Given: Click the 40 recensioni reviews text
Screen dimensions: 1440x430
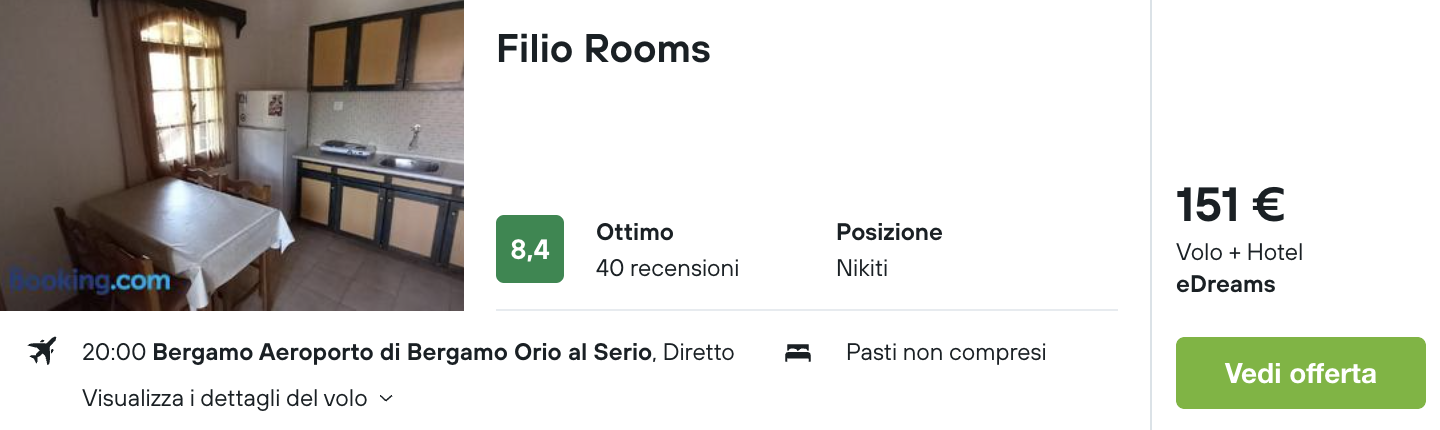Looking at the screenshot, I should click(667, 268).
